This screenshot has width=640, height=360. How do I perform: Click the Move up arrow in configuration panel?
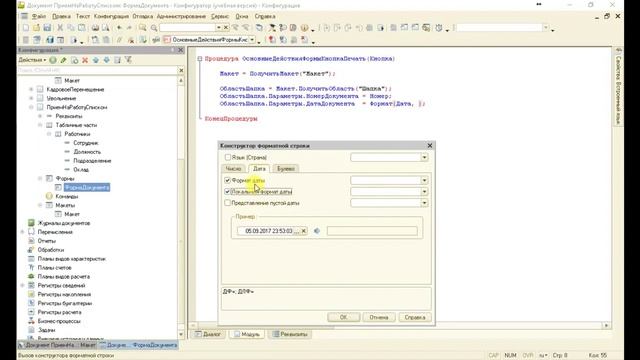coord(96,60)
